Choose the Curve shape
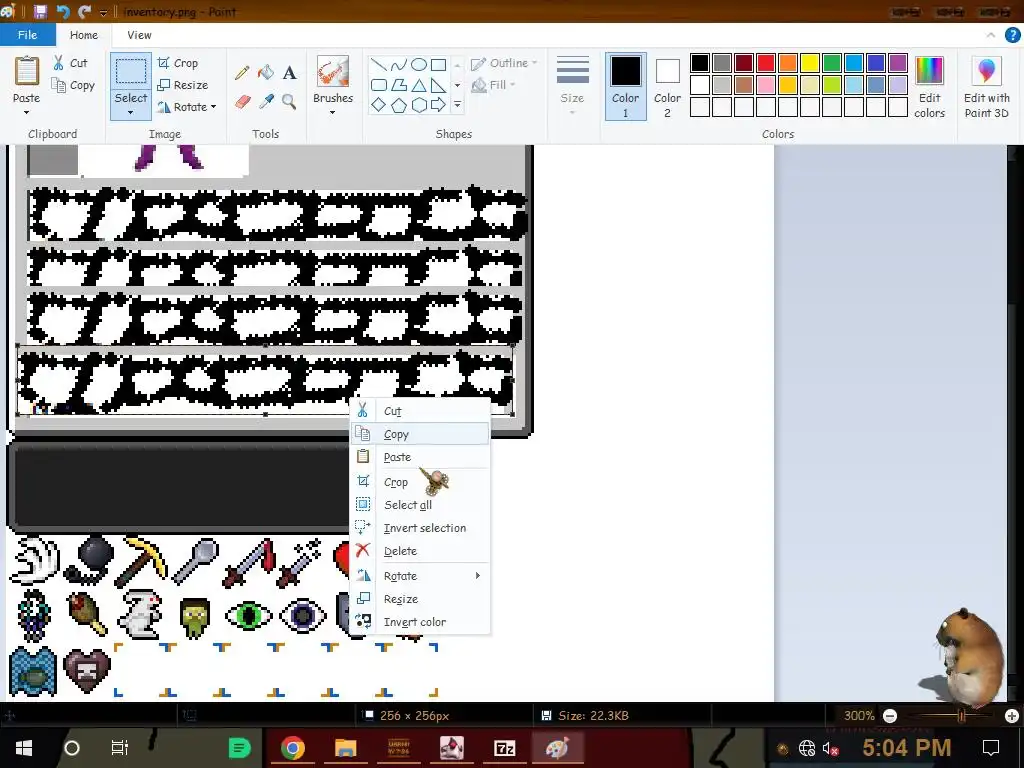 [x=398, y=64]
